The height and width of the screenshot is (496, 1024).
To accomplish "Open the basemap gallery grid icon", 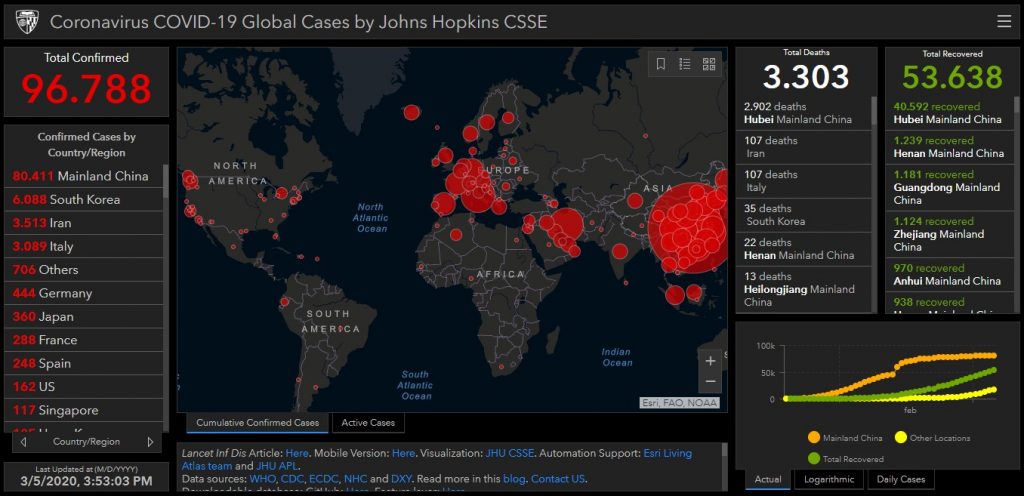I will [x=709, y=64].
